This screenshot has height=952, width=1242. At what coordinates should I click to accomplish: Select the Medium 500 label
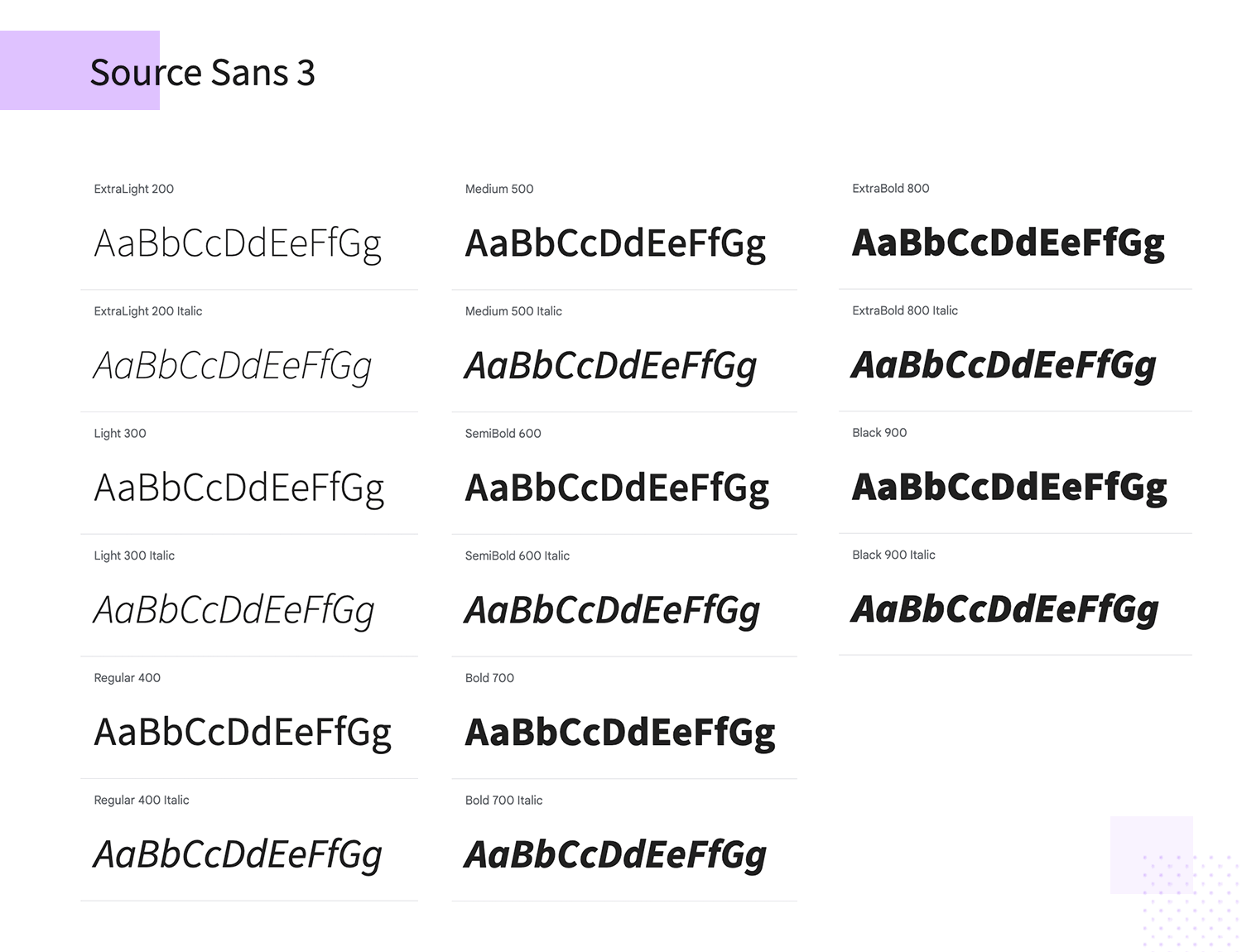[x=499, y=189]
